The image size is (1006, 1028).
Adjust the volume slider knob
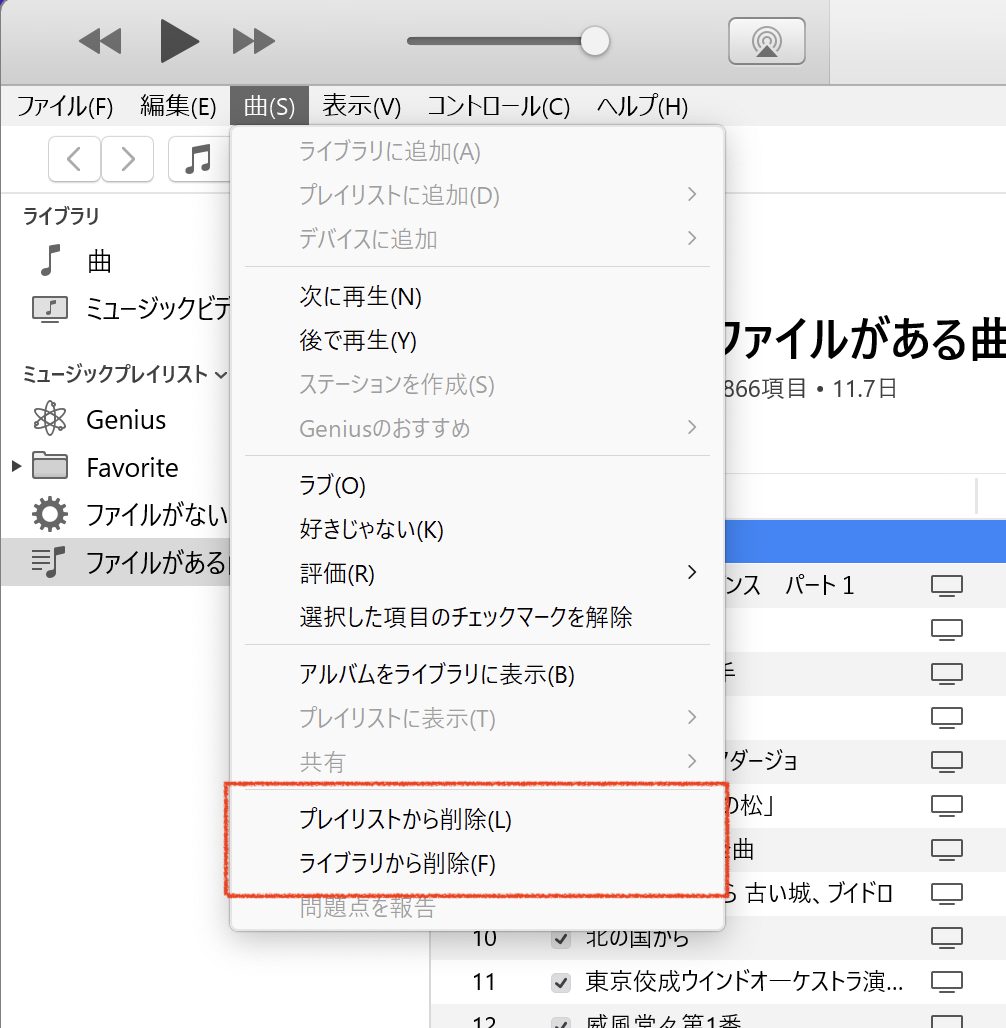pyautogui.click(x=595, y=41)
